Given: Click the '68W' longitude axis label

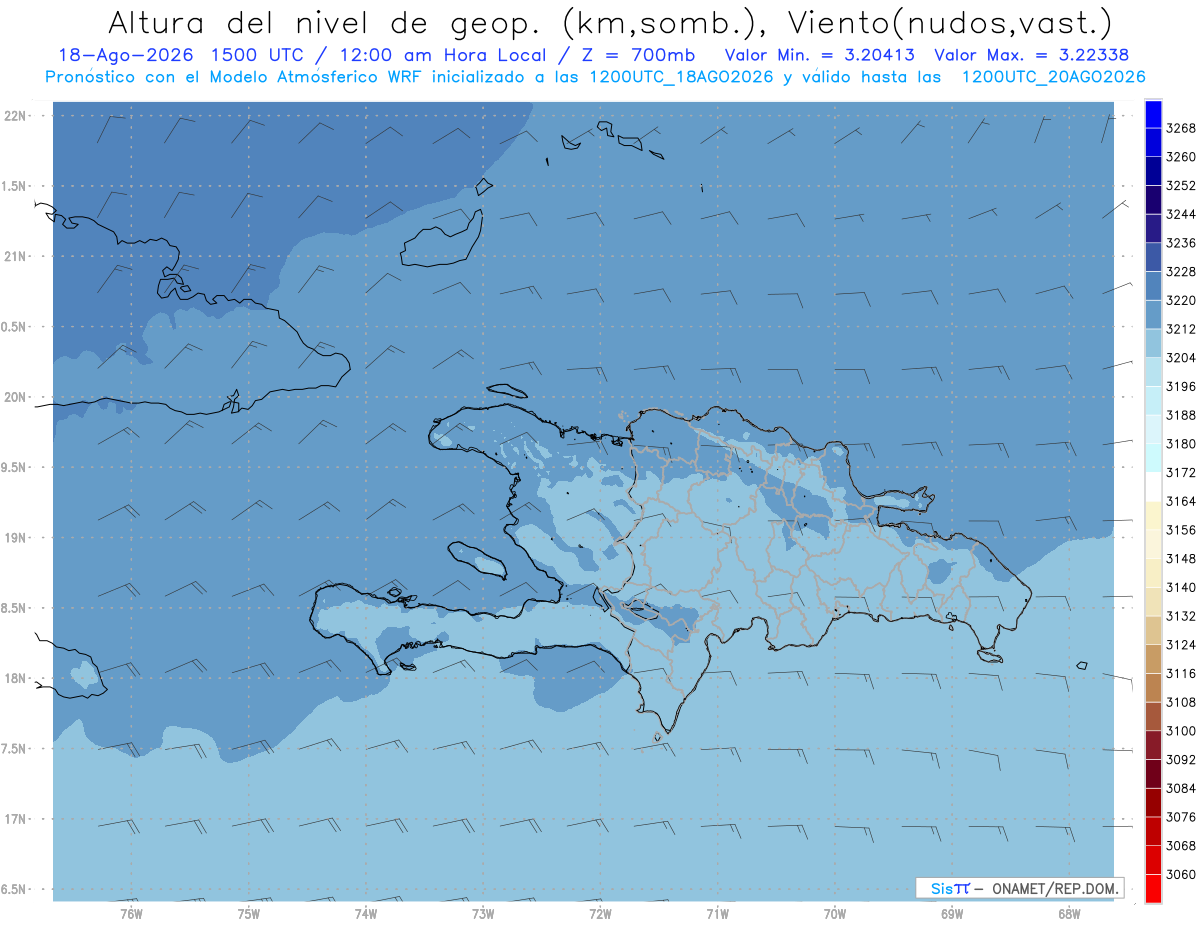Looking at the screenshot, I should [x=1069, y=914].
